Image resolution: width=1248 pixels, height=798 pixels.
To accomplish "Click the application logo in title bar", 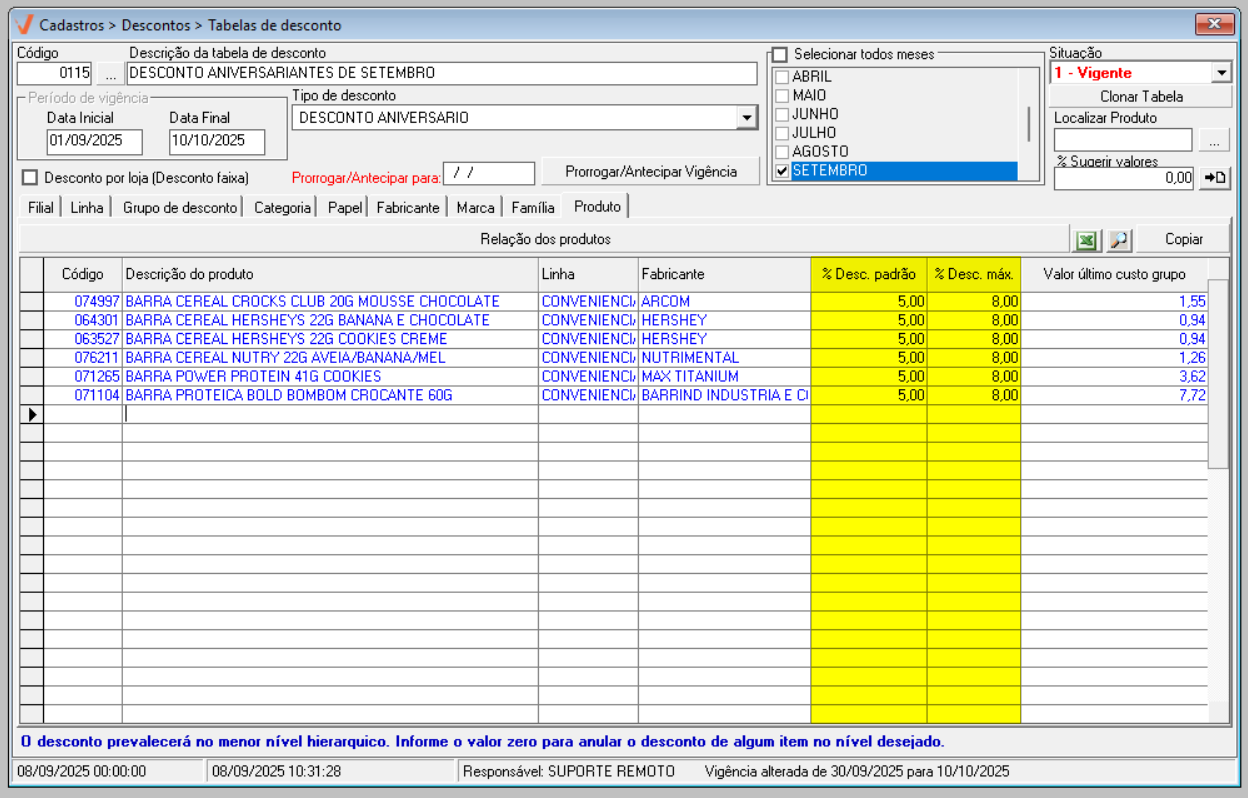I will click(25, 25).
